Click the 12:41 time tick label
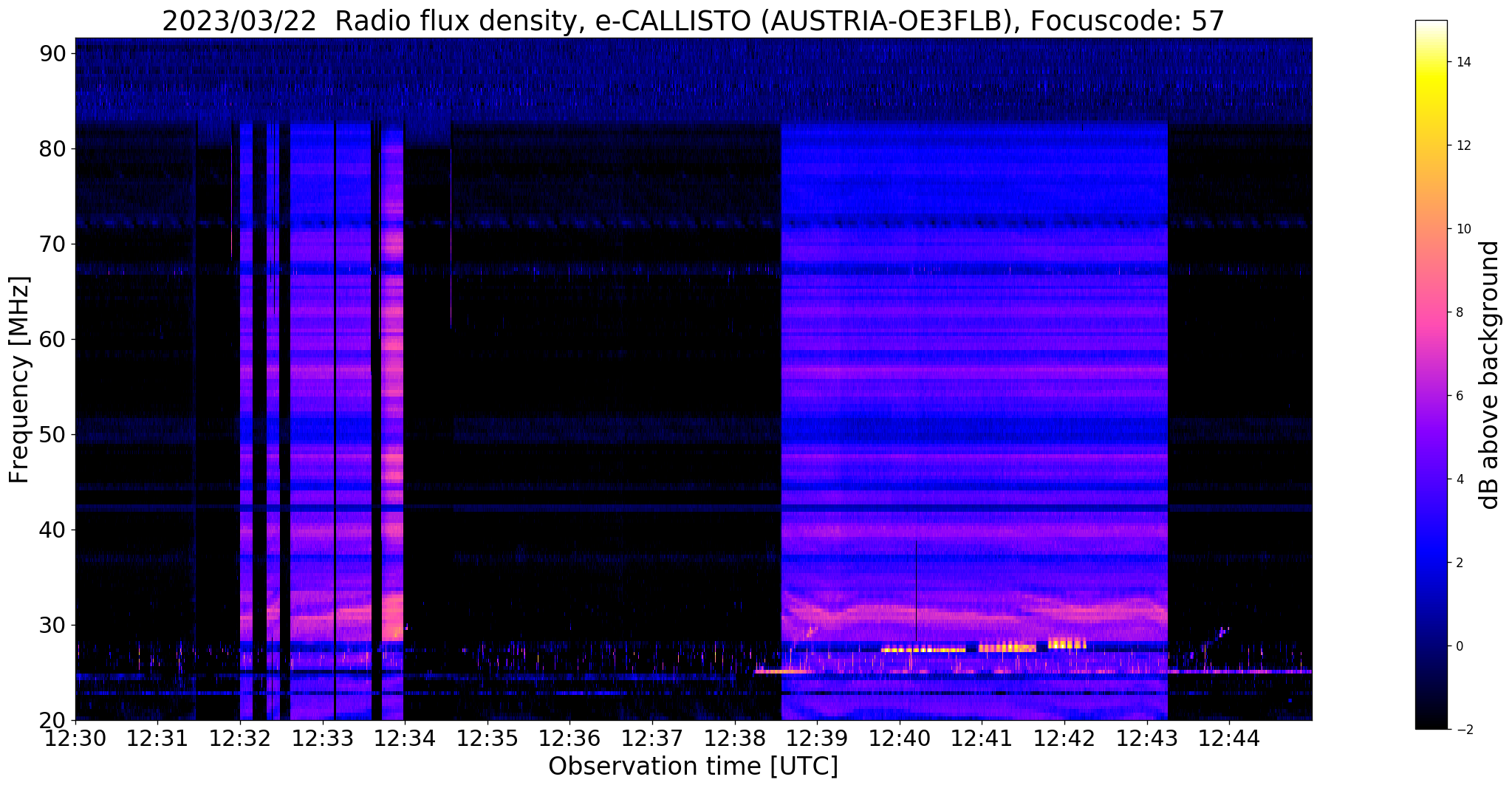 (982, 738)
